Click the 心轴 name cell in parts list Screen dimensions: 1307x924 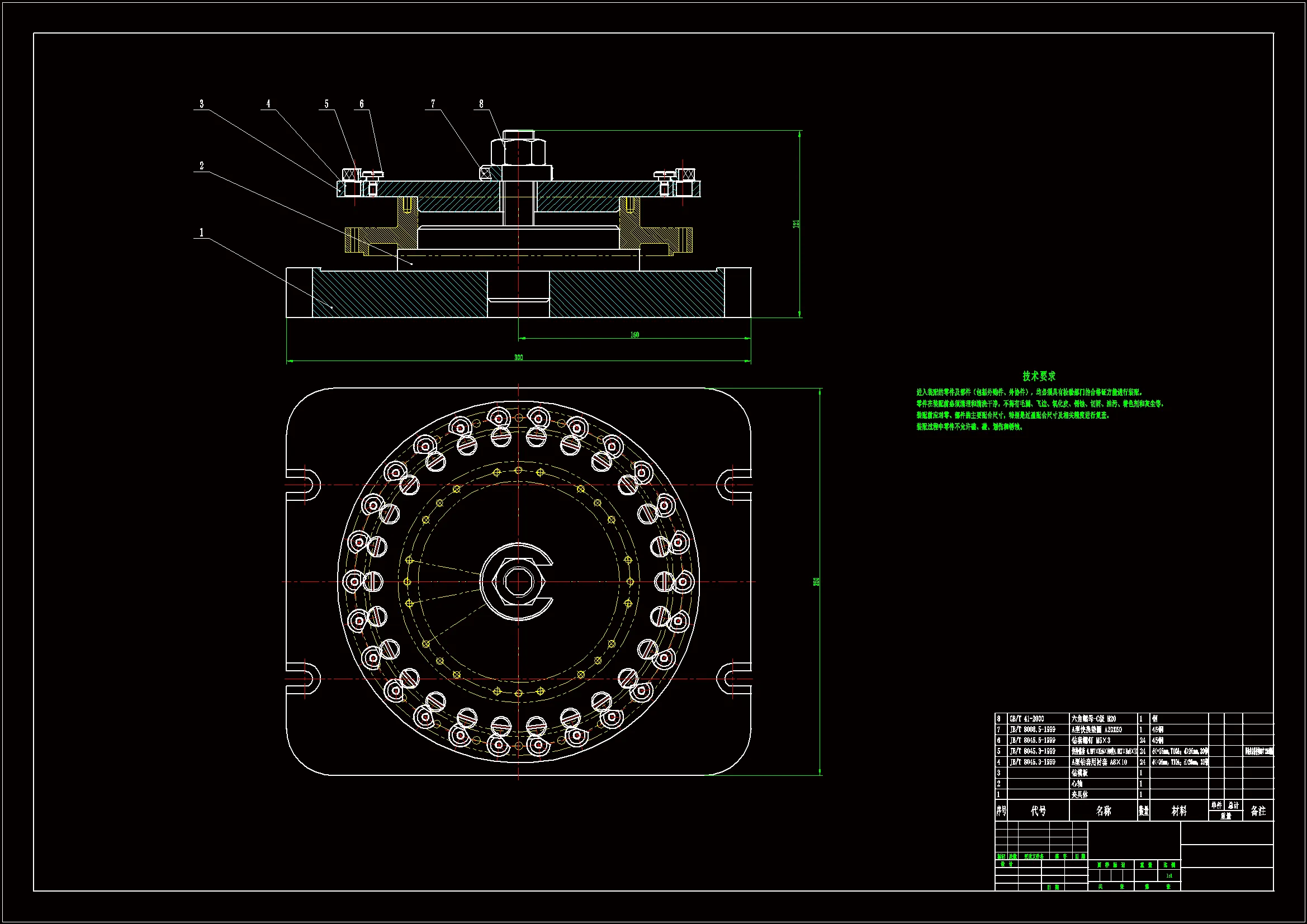(x=1077, y=783)
